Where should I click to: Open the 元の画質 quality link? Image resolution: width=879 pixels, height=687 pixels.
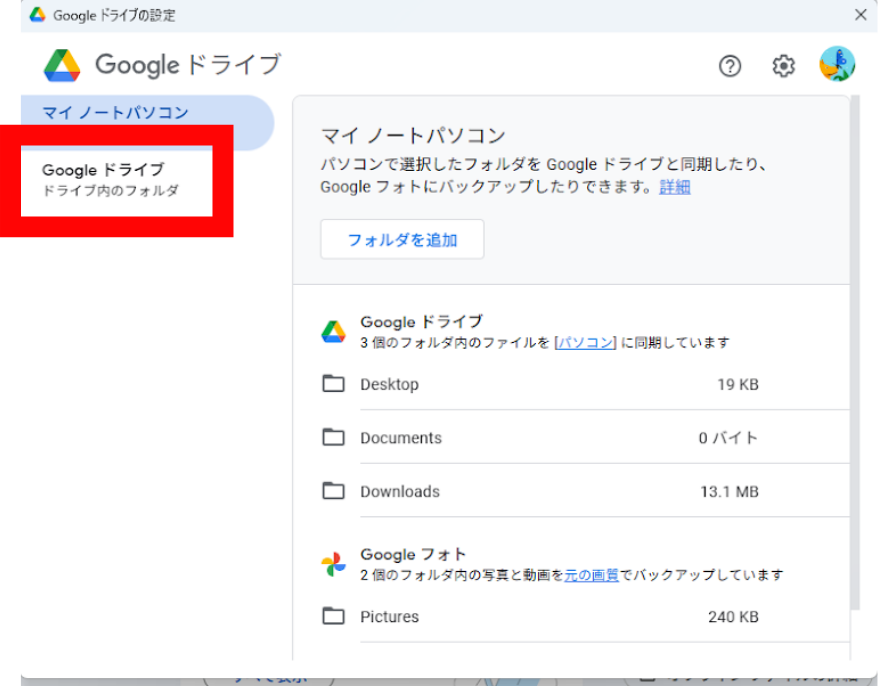(591, 575)
